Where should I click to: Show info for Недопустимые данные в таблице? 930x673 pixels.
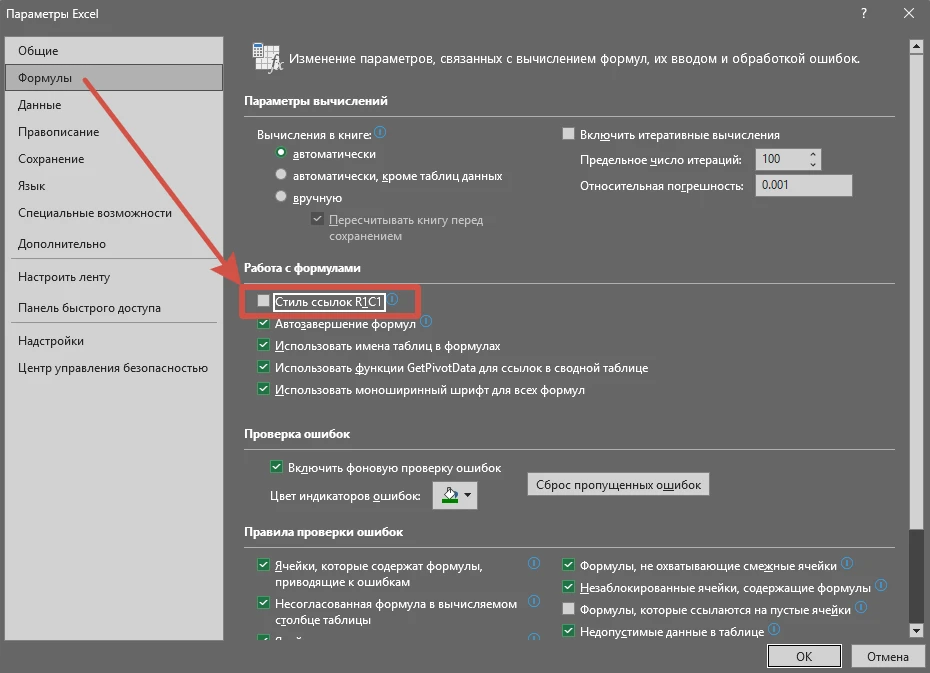[x=774, y=629]
